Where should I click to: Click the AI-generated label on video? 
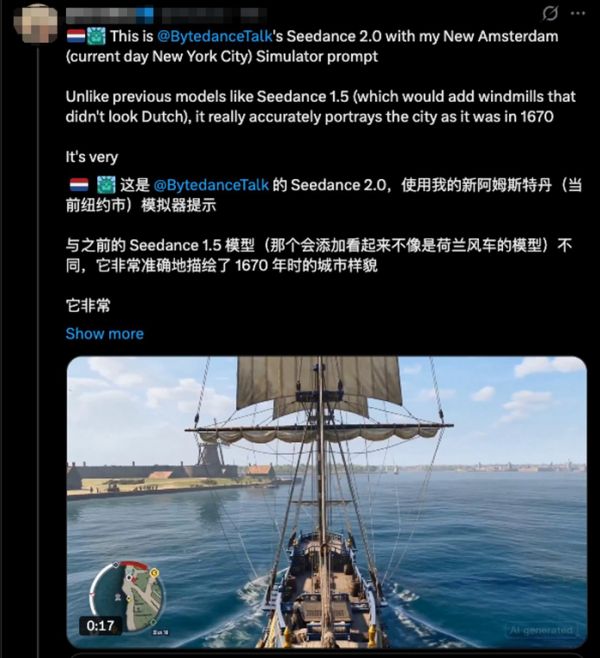[x=541, y=630]
